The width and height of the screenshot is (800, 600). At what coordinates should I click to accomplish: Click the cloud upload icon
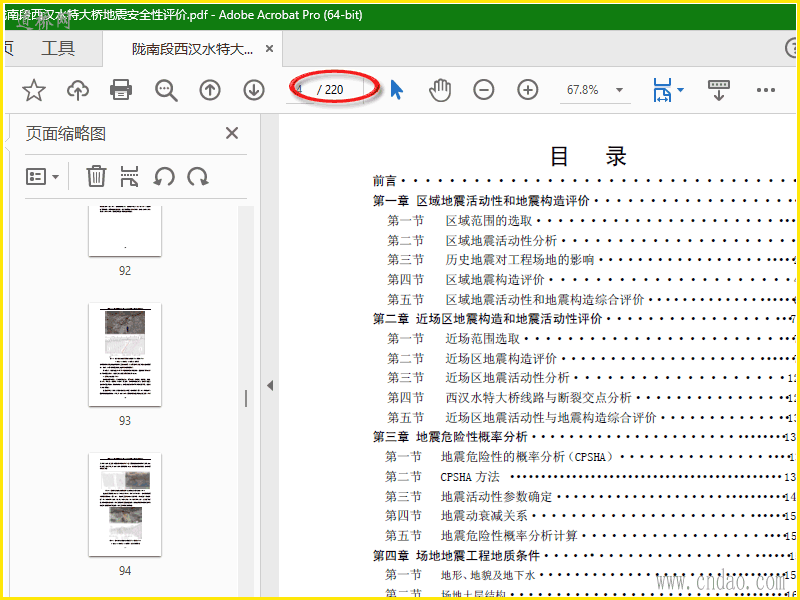(78, 90)
